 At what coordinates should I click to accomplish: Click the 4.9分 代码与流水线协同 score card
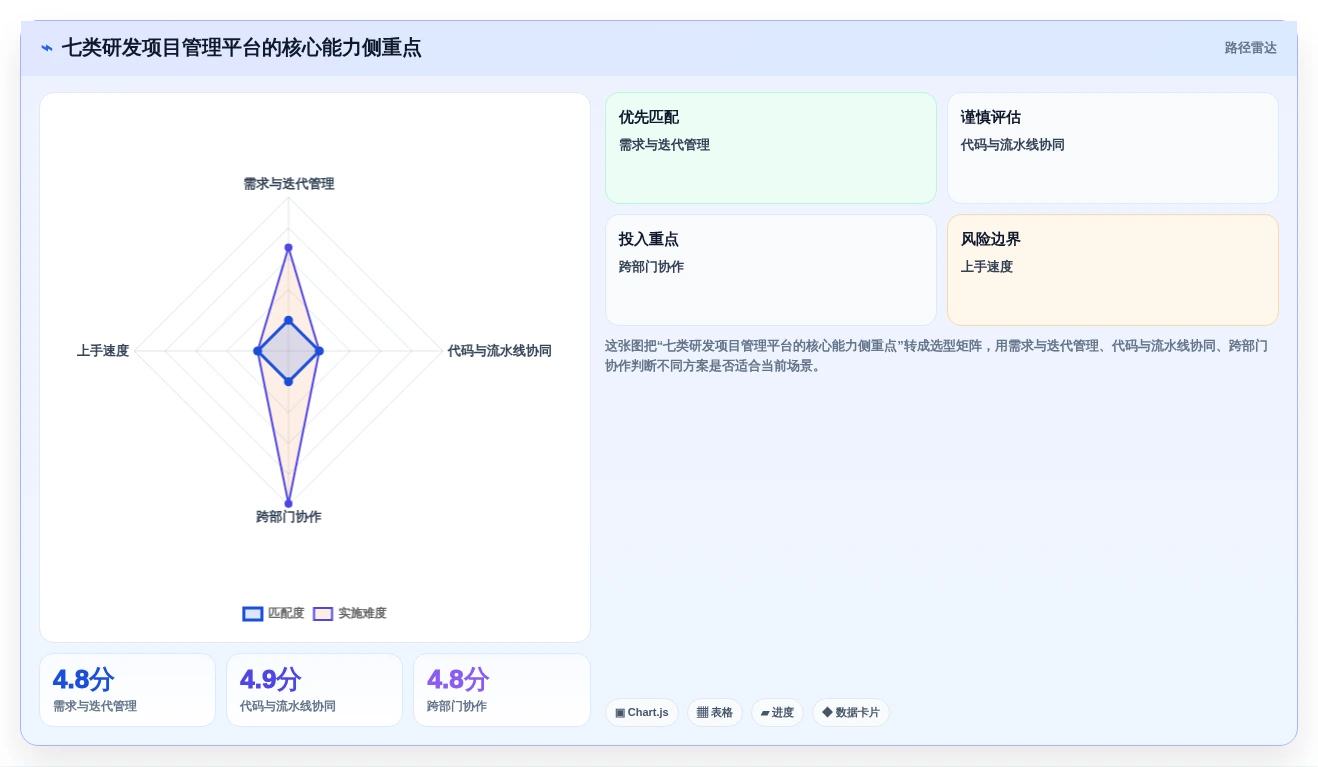coord(314,690)
